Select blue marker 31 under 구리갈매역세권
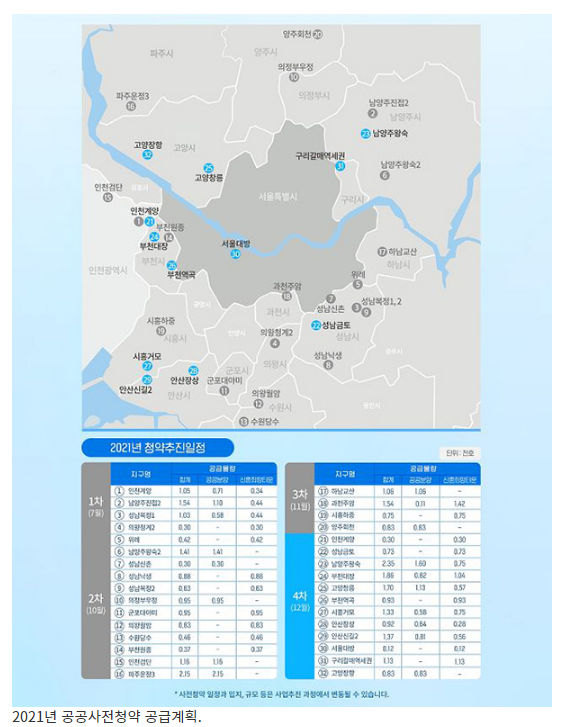This screenshot has width=562, height=727. click(340, 166)
